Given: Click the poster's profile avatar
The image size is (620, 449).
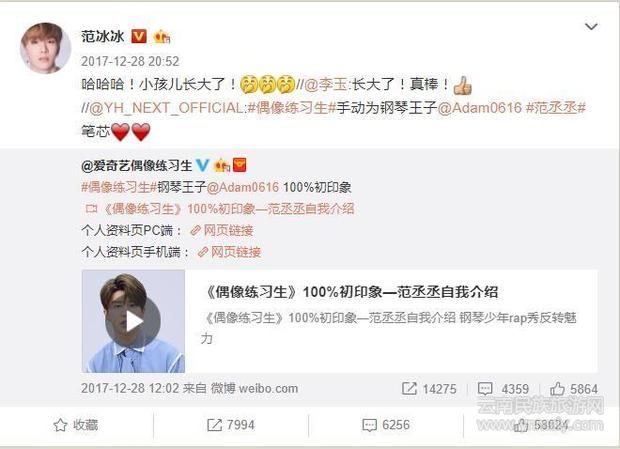Looking at the screenshot, I should point(45,48).
